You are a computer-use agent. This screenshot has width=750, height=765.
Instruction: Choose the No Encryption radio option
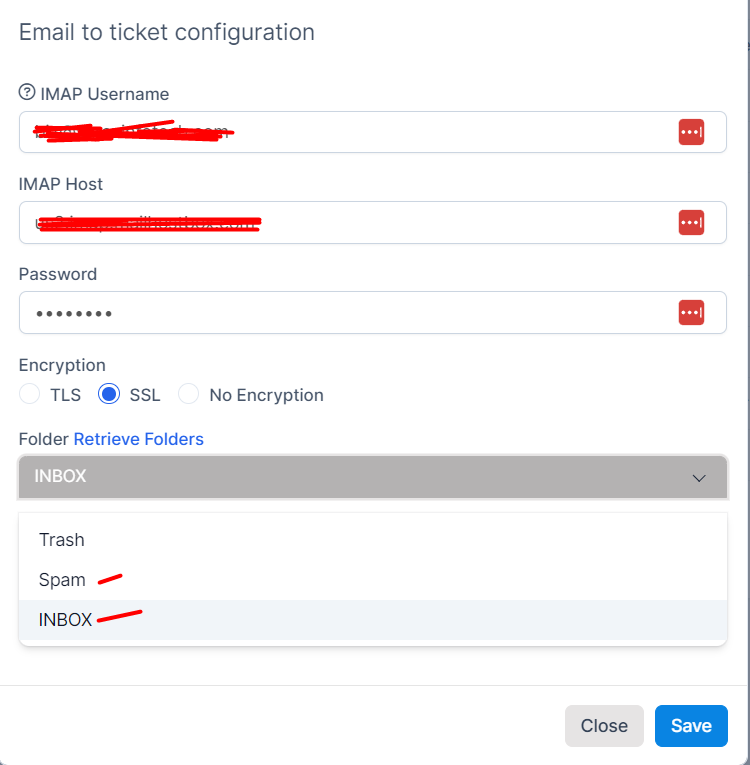188,394
